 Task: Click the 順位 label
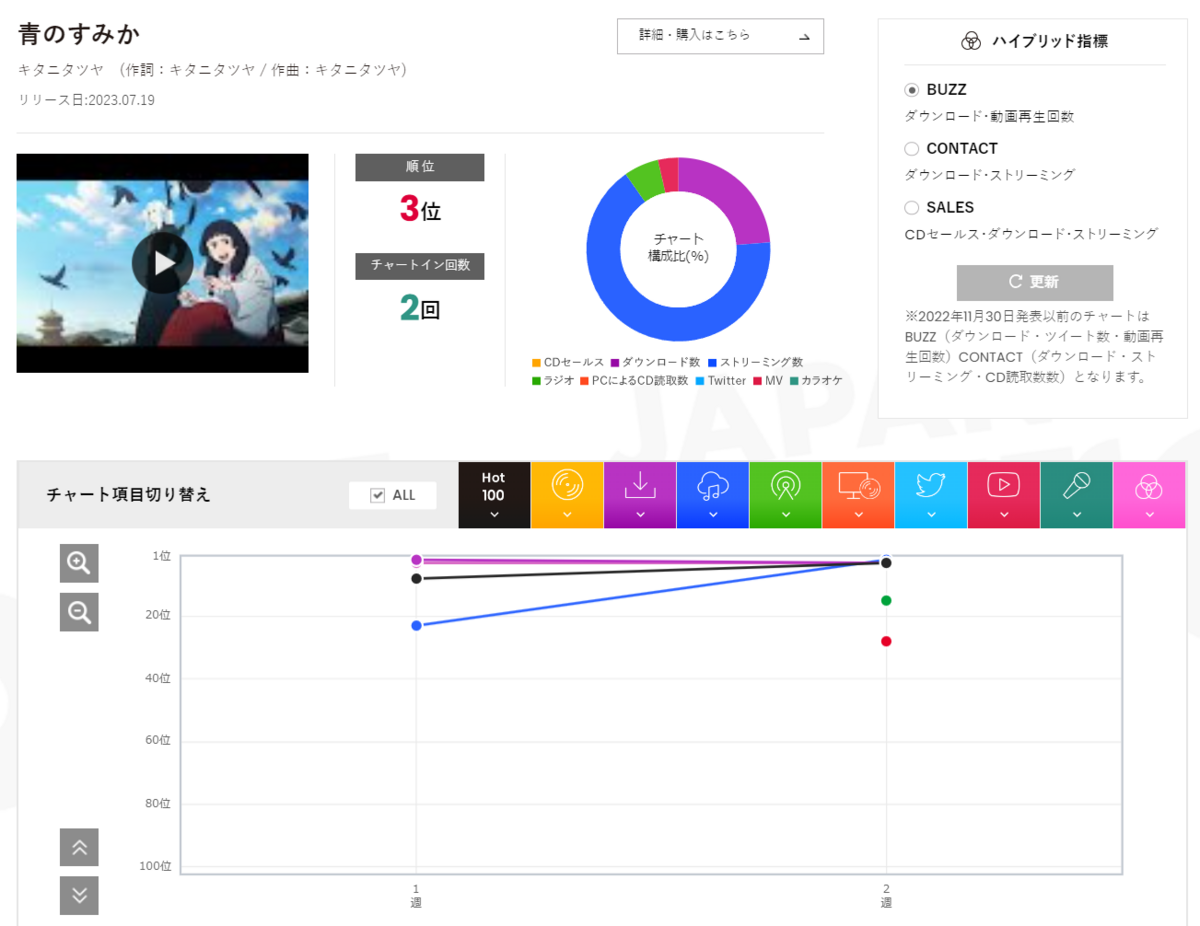[420, 168]
